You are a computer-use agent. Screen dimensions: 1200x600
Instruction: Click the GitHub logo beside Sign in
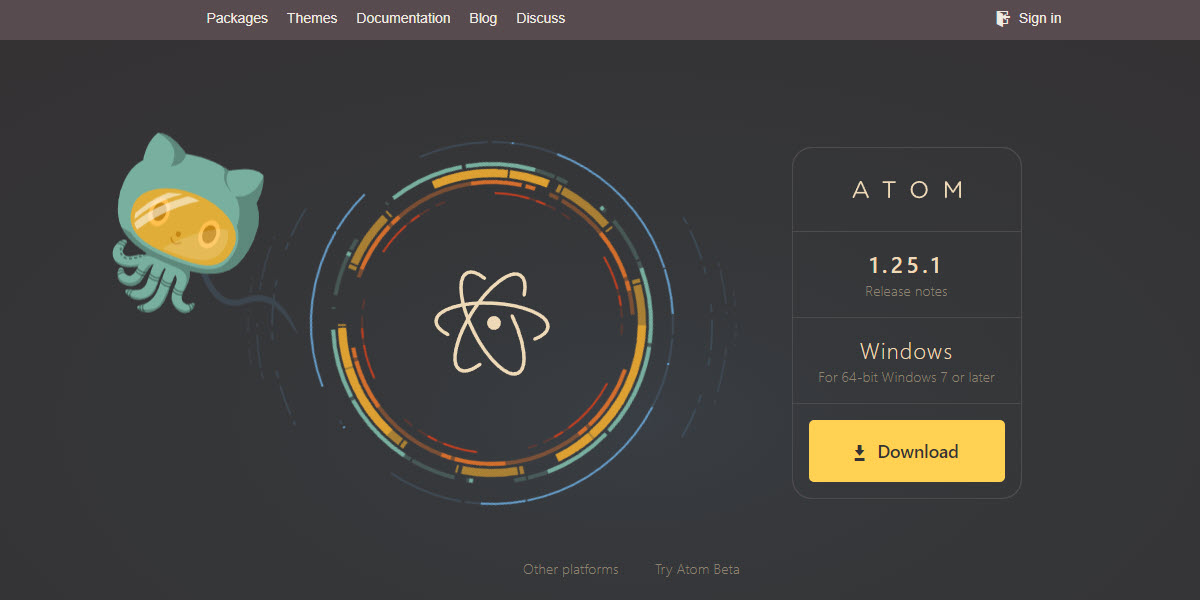1001,18
